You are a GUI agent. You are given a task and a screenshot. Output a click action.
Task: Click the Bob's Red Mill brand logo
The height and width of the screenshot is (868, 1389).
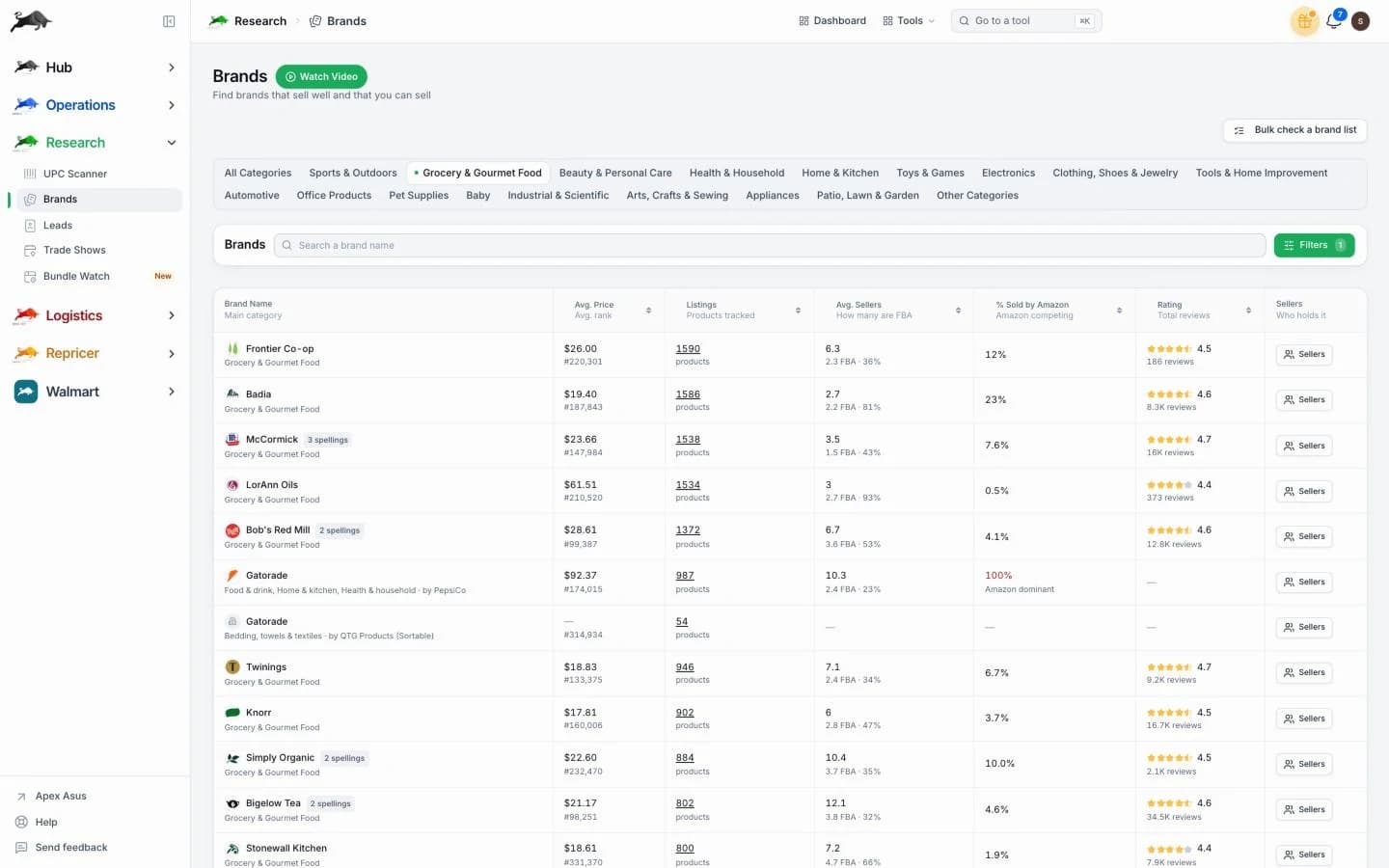point(232,530)
